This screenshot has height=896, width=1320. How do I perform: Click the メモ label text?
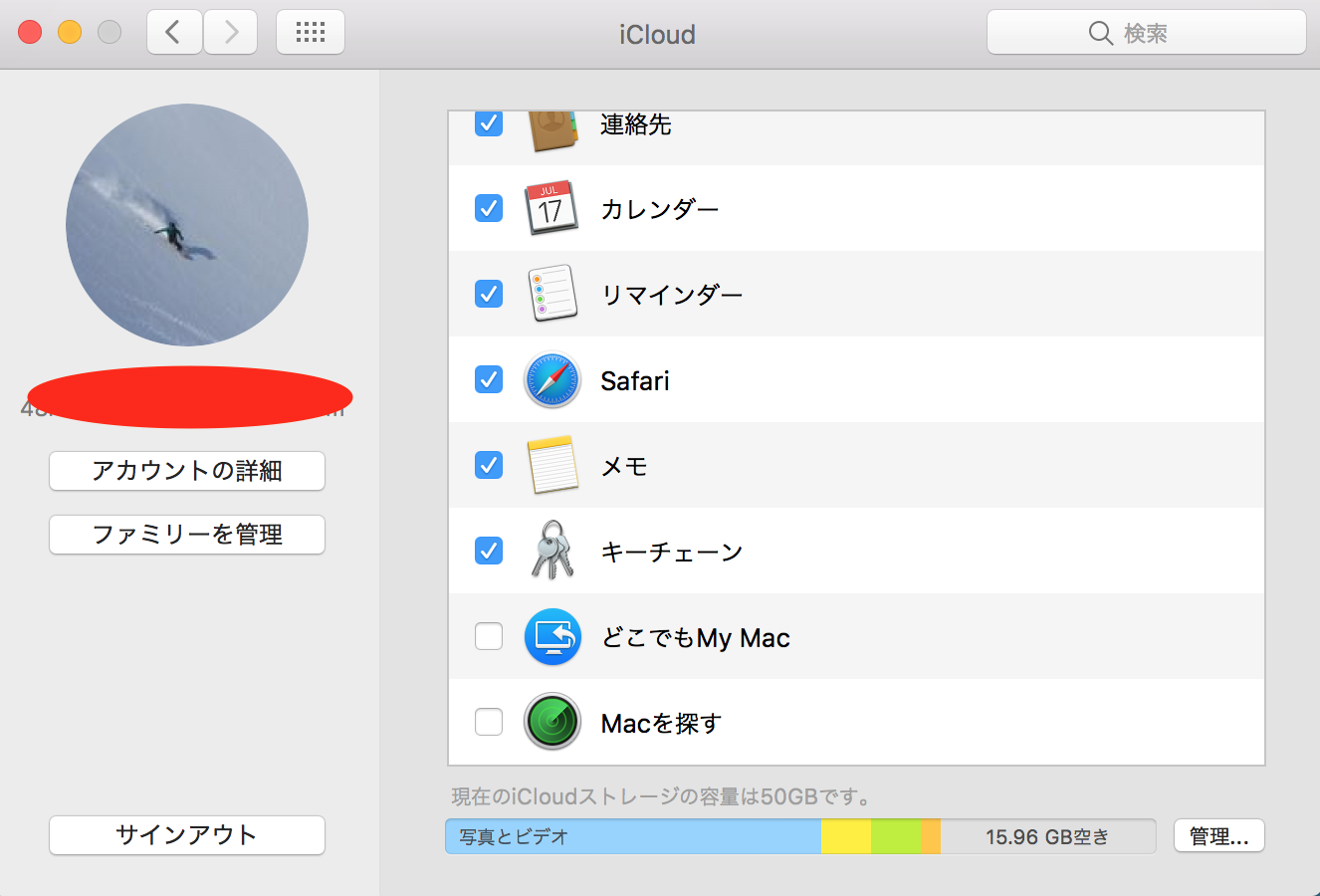point(624,466)
